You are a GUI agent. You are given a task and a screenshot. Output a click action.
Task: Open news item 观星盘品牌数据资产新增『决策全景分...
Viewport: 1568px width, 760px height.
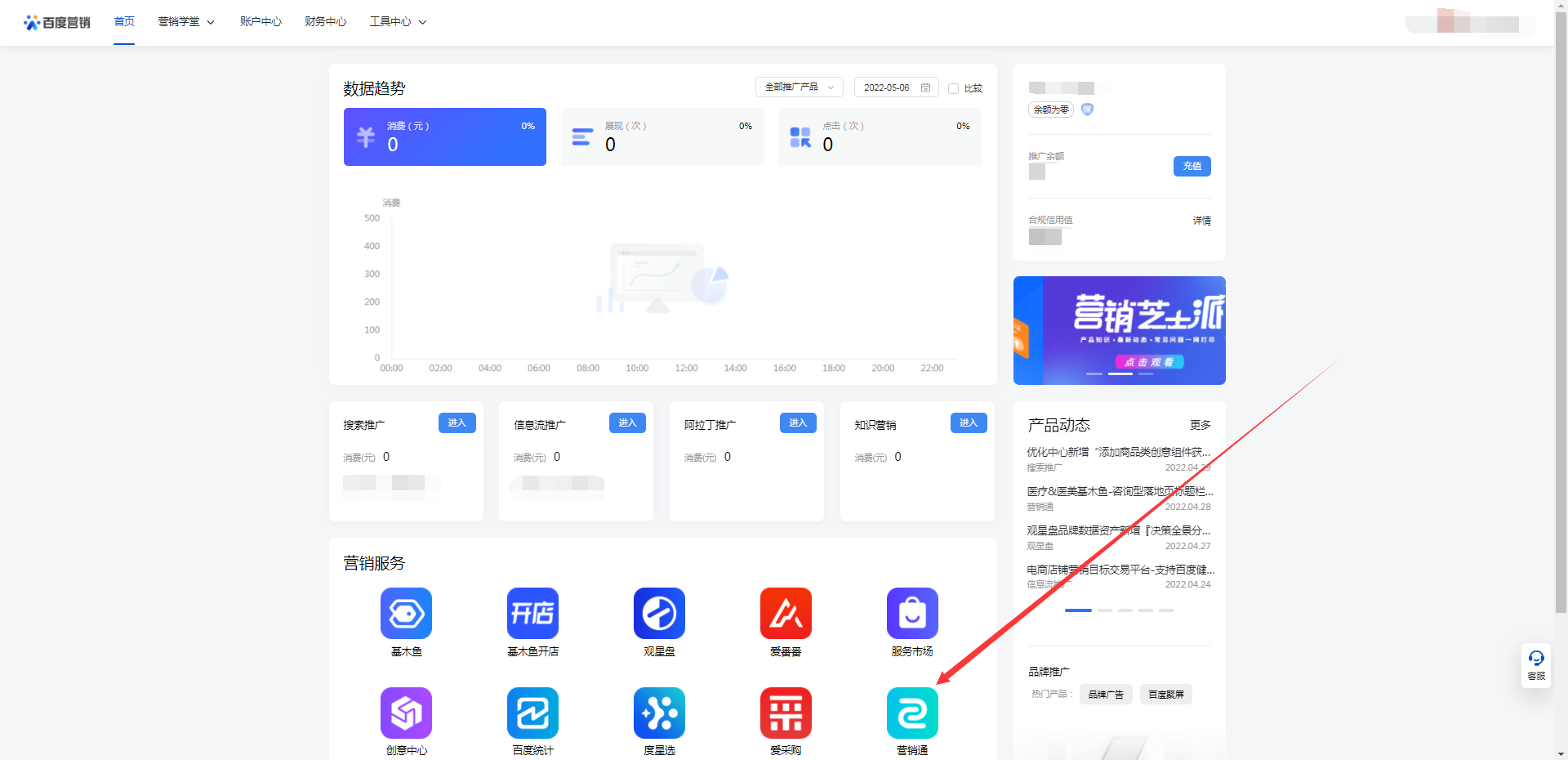tap(1119, 530)
